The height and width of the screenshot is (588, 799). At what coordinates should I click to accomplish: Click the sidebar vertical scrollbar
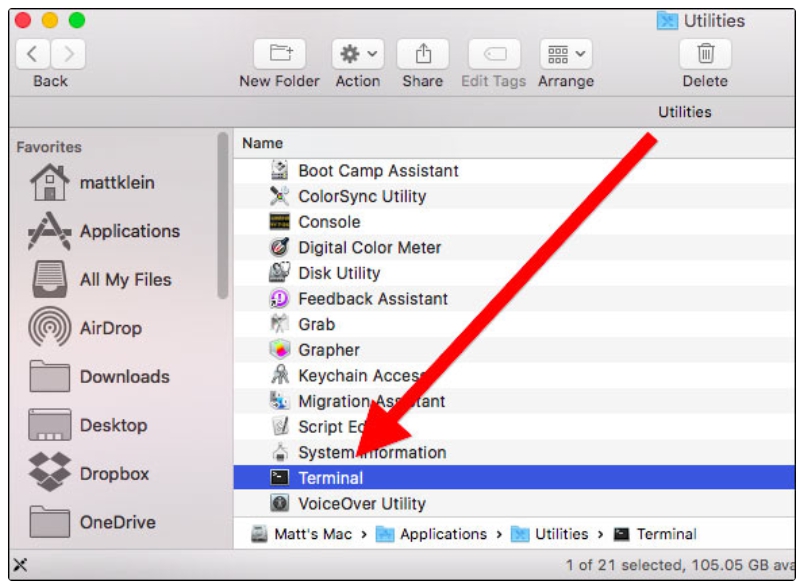tap(223, 215)
